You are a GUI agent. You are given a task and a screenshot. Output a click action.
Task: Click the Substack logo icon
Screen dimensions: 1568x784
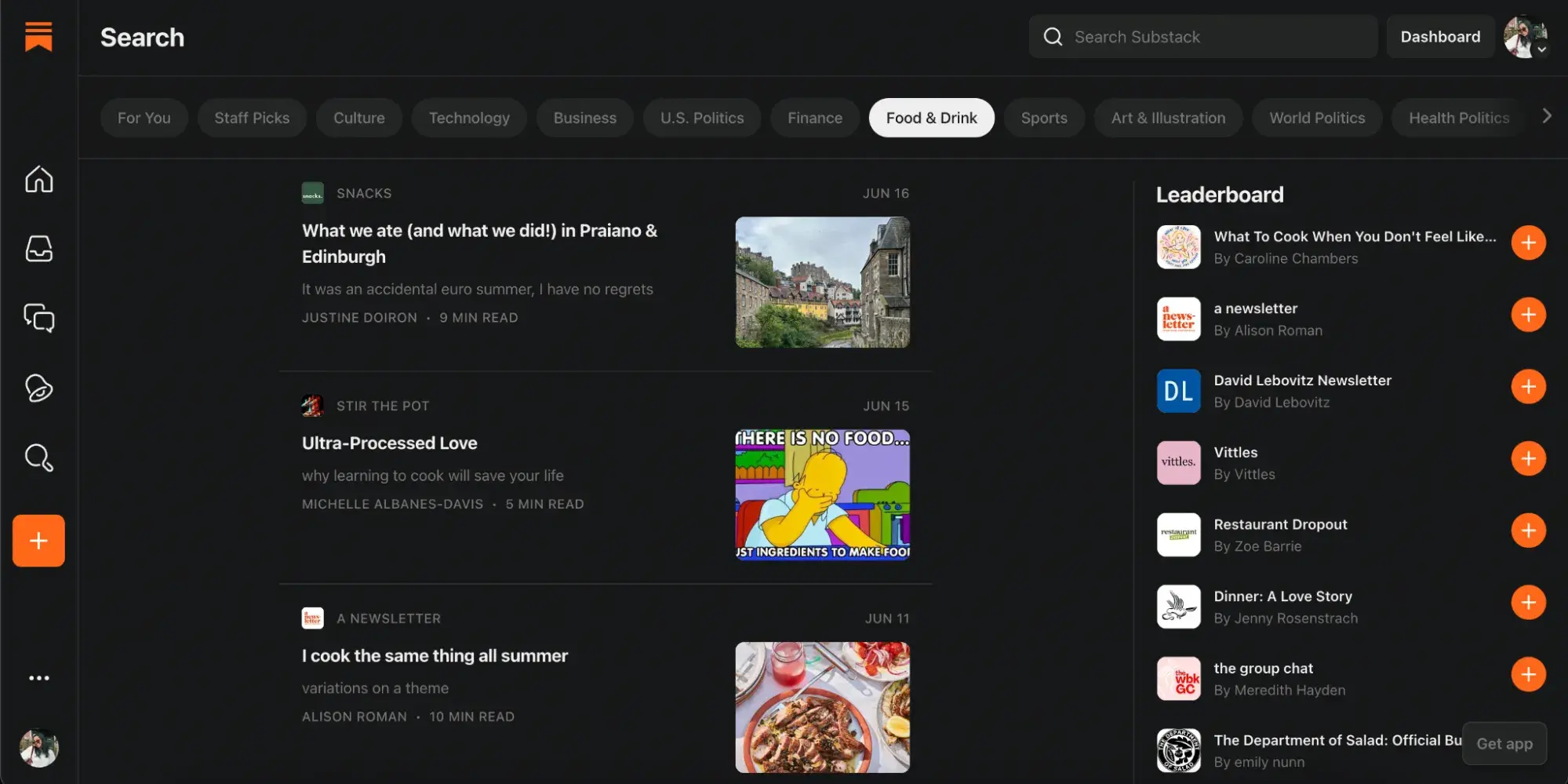38,37
